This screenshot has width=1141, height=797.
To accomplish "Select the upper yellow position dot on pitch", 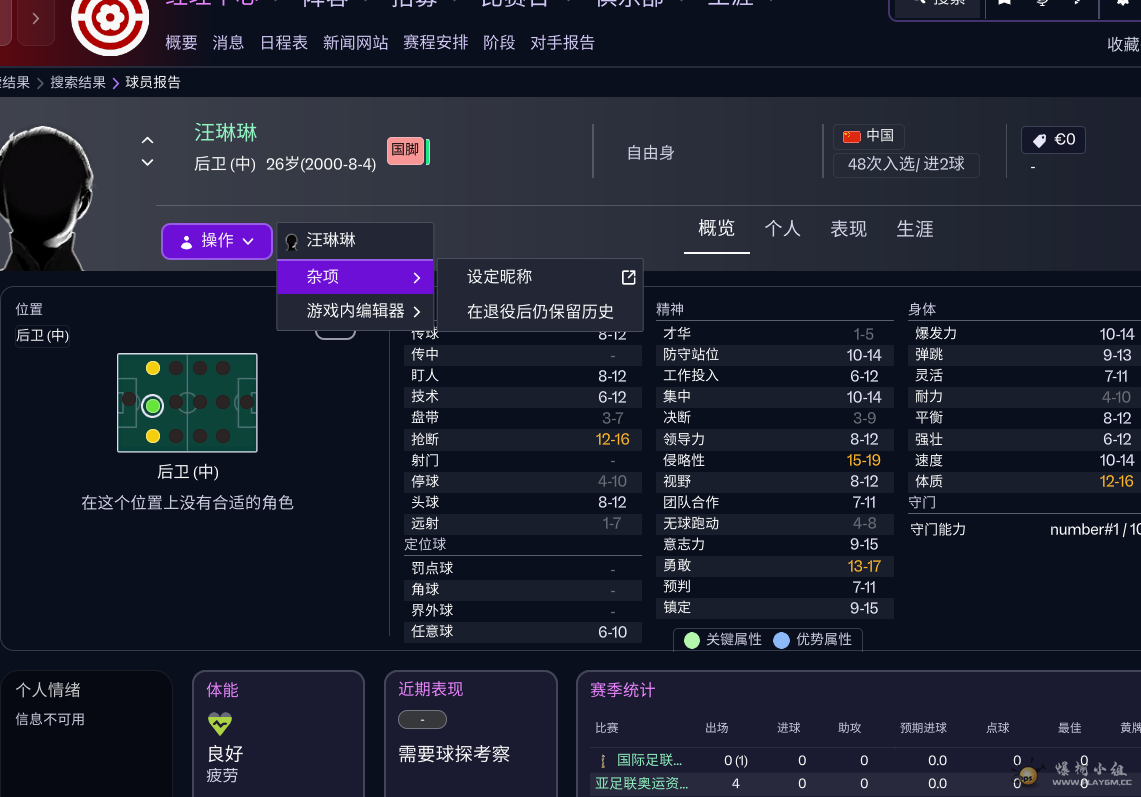I will click(153, 368).
